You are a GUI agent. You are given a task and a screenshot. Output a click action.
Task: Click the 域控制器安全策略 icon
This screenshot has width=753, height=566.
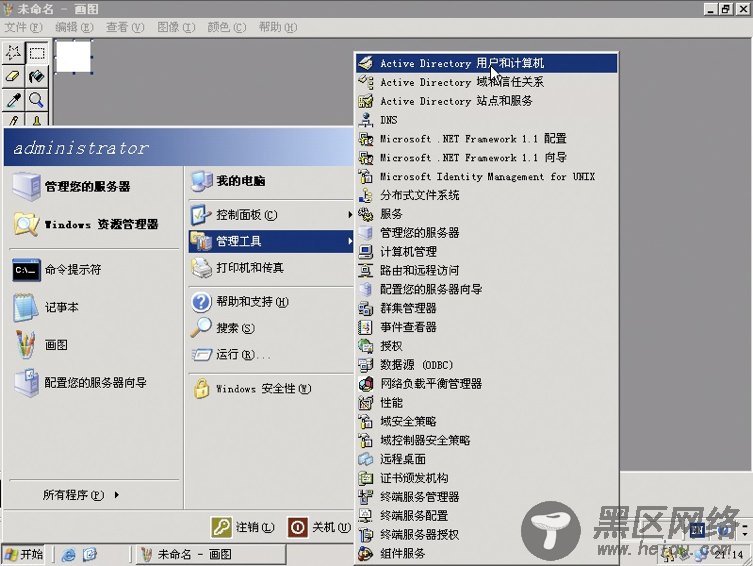point(365,440)
